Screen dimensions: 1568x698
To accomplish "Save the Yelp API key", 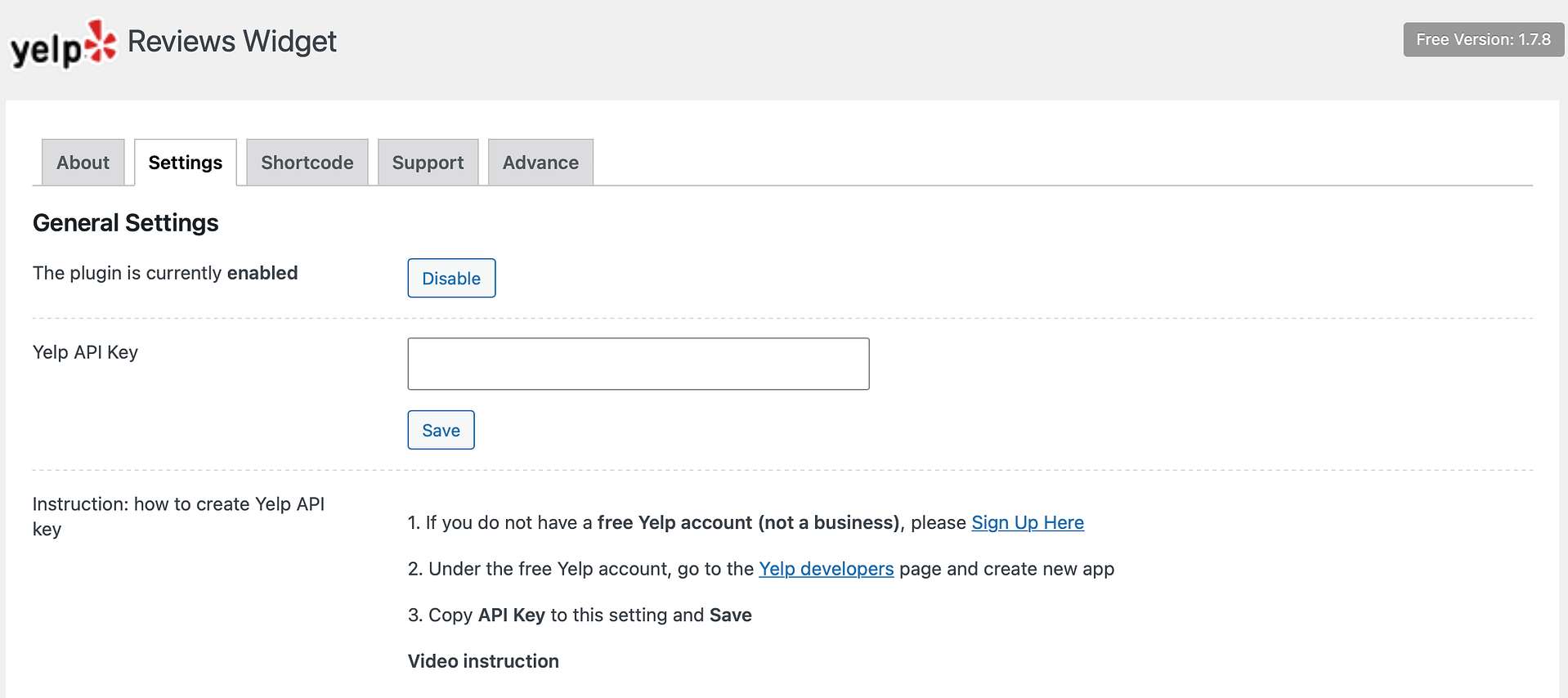I will [x=441, y=430].
